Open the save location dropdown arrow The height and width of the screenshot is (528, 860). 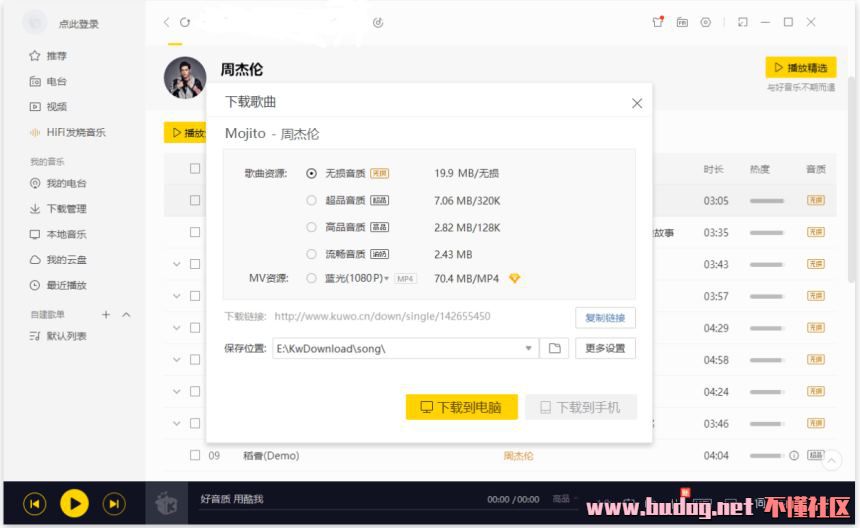click(x=528, y=348)
